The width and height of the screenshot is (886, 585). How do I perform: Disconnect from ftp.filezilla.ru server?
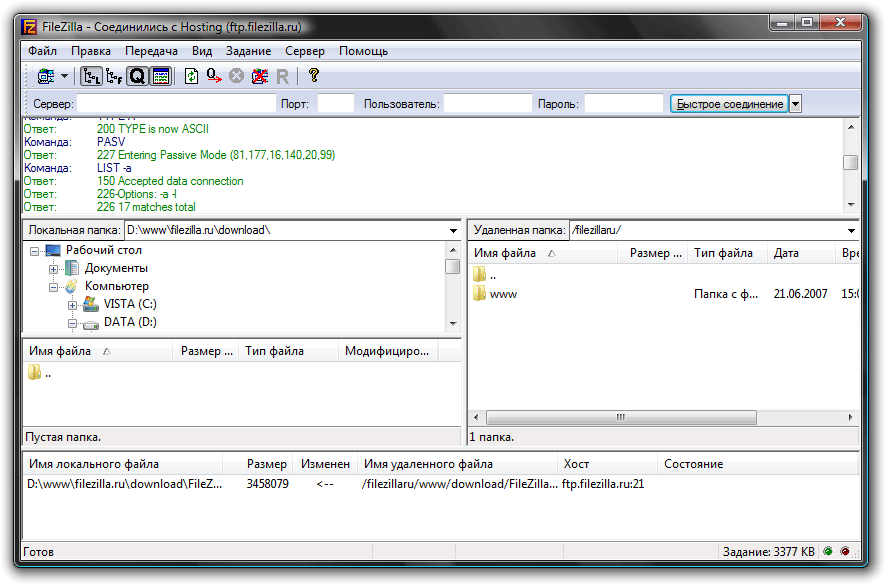[258, 76]
